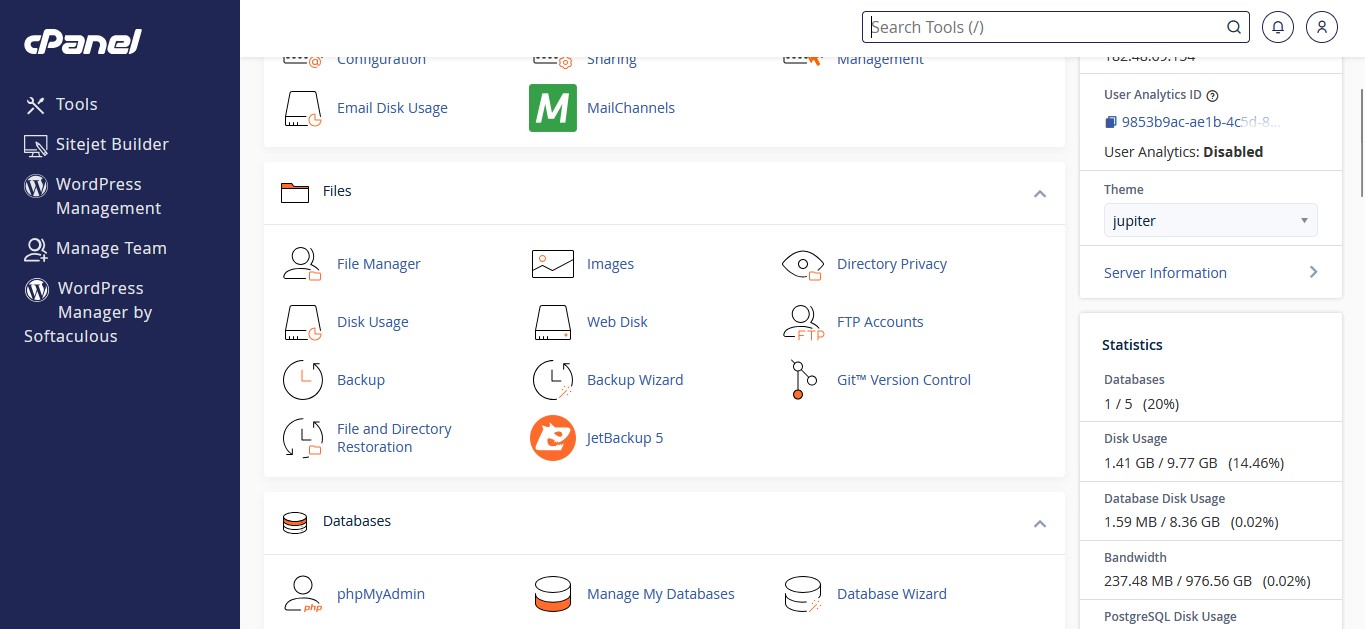Copy the User Analytics ID

[x=1110, y=122]
